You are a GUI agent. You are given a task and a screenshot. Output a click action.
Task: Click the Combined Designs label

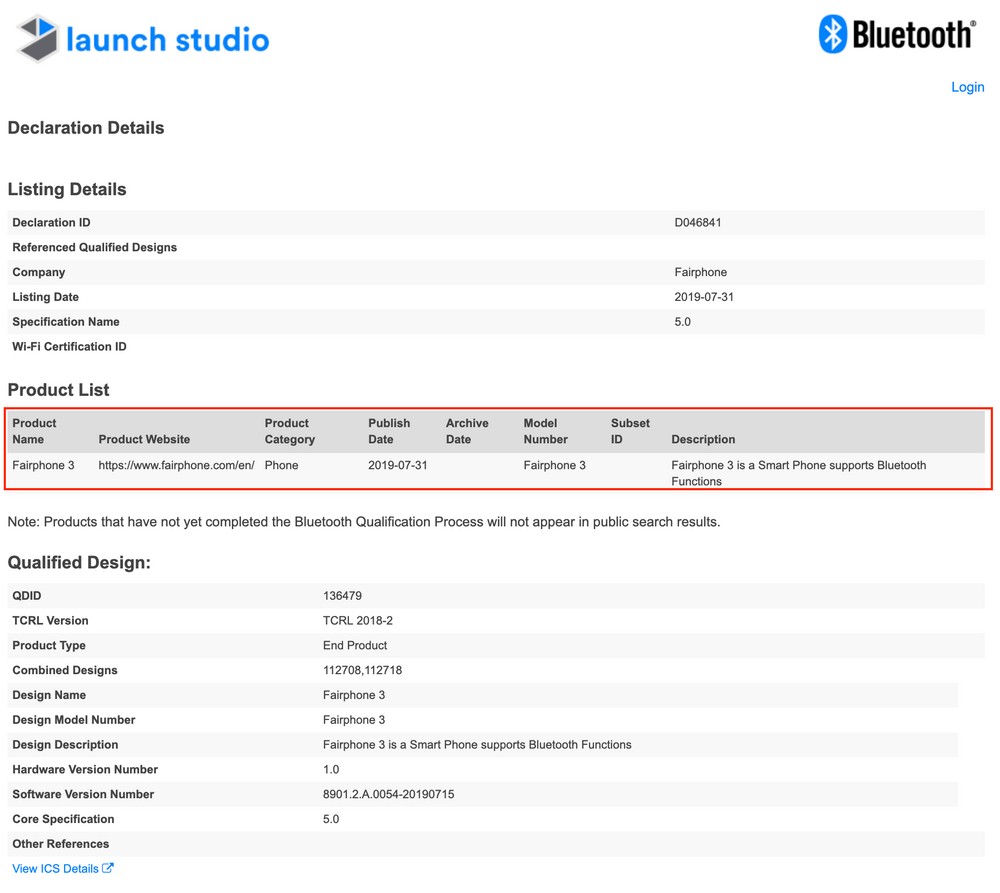[65, 670]
